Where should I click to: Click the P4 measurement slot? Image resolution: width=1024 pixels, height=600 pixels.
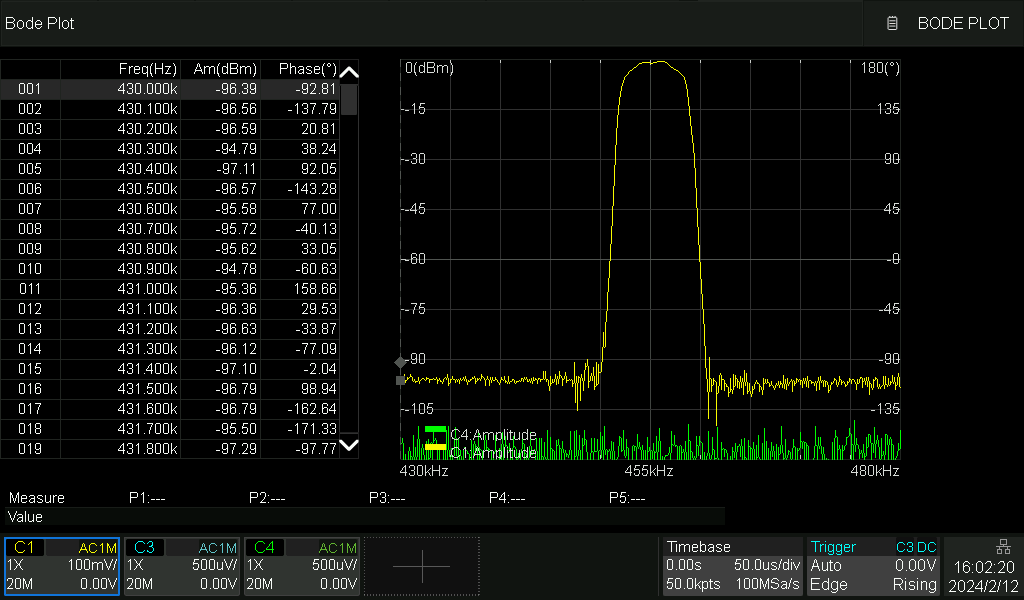pos(507,498)
